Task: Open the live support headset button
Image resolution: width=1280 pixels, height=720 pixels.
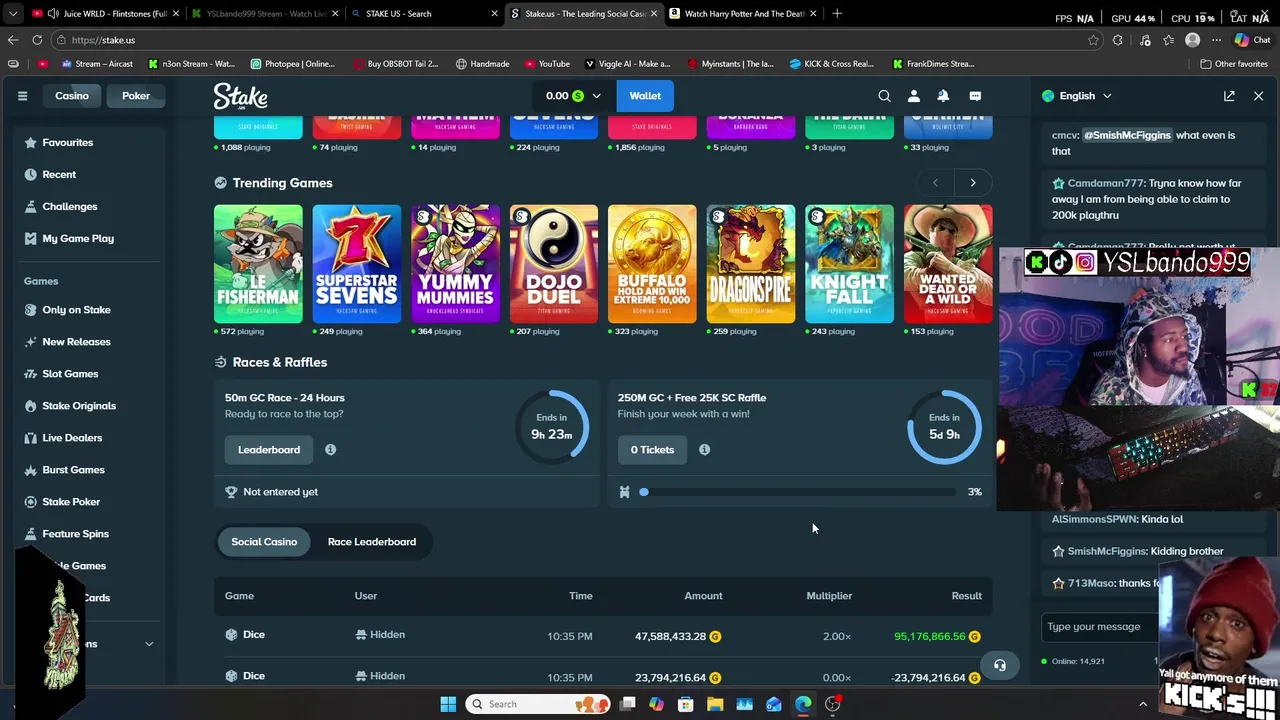Action: 999,665
